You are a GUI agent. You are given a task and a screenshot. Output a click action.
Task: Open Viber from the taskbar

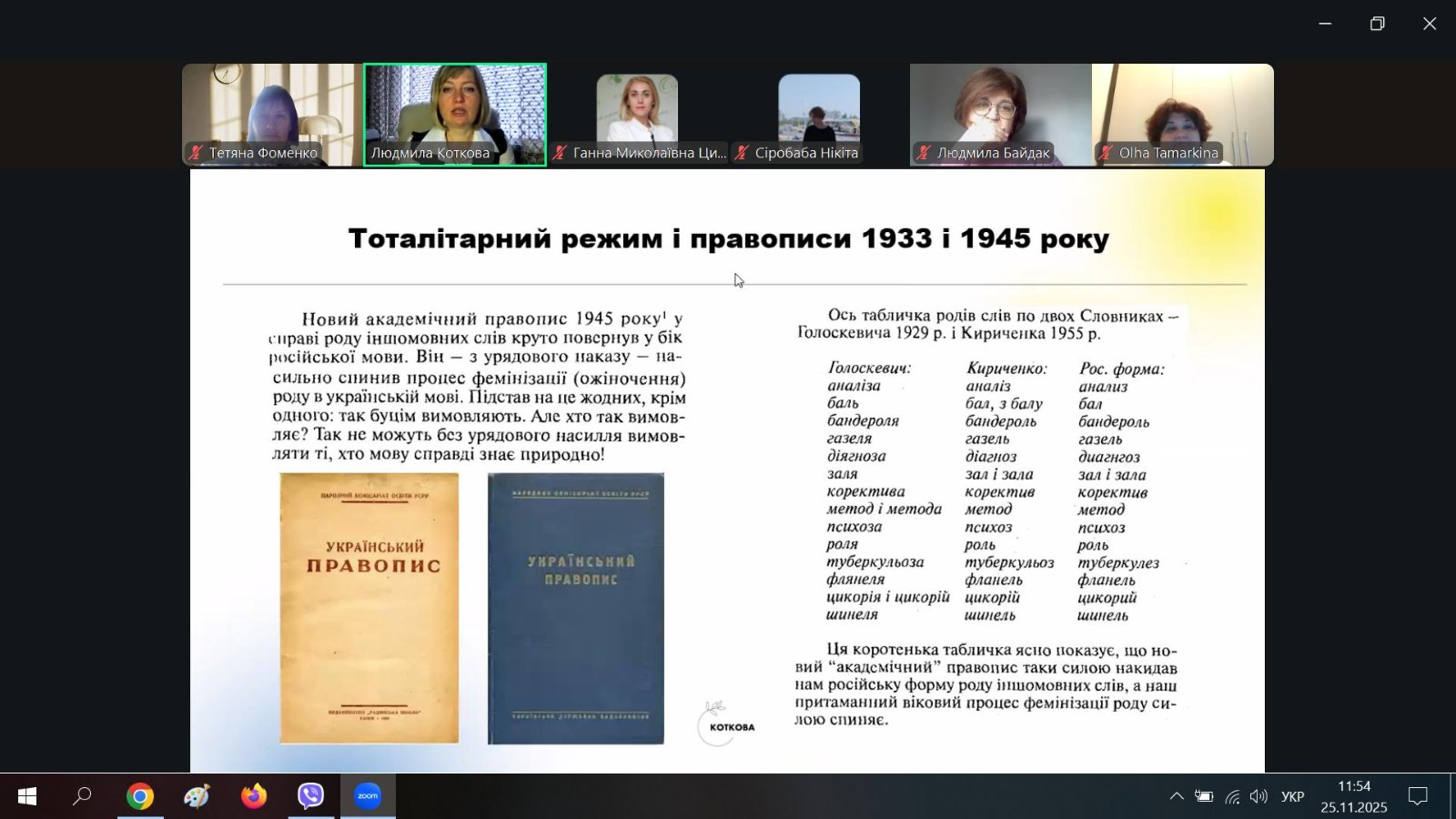[x=310, y=797]
